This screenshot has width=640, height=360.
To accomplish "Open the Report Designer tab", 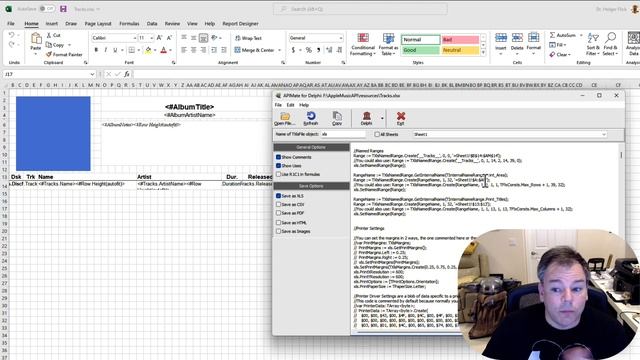I will coord(240,24).
